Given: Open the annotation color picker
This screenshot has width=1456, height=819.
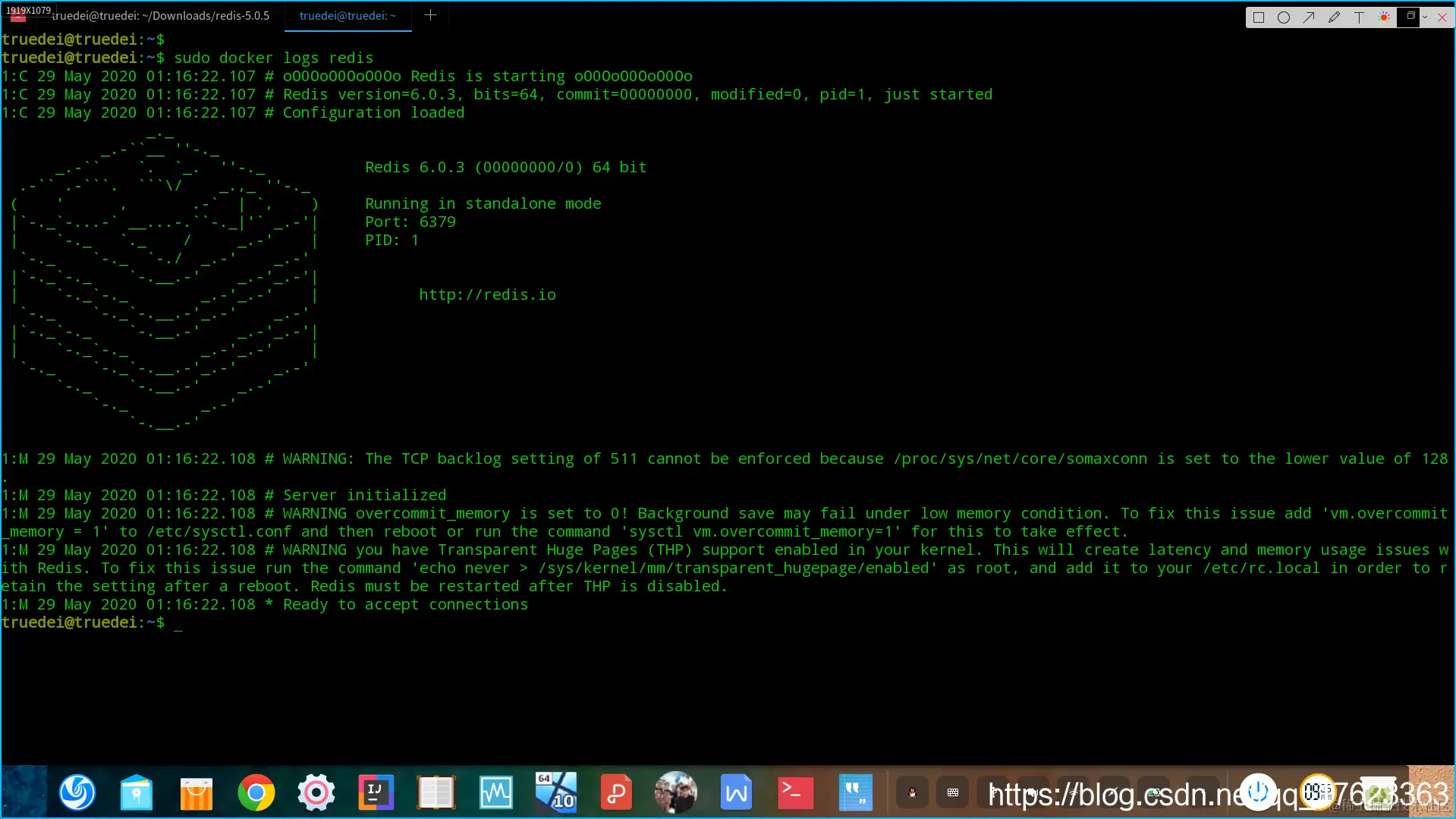Looking at the screenshot, I should coord(1384,17).
